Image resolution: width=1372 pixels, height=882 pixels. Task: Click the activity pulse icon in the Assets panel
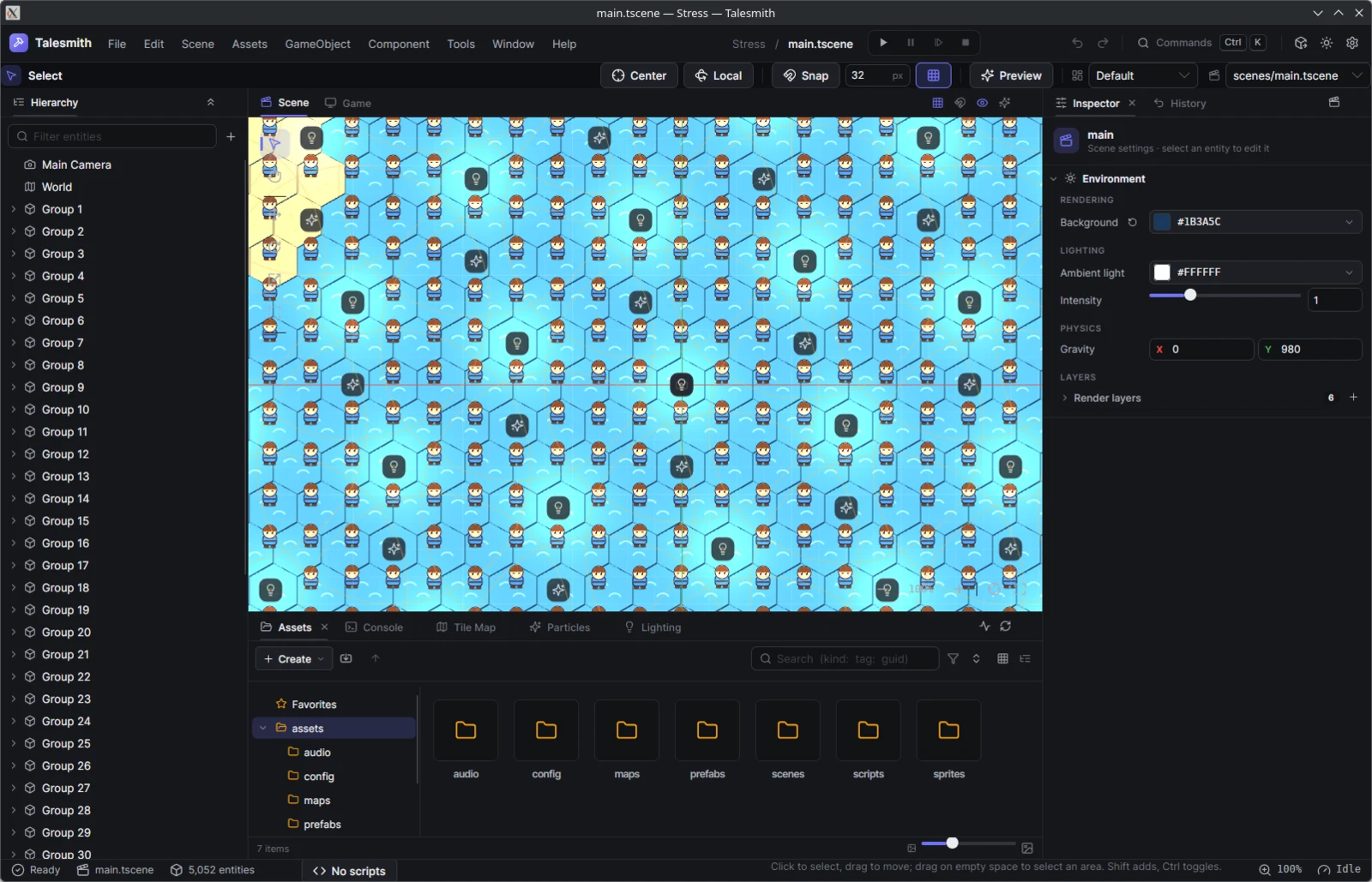tap(984, 627)
